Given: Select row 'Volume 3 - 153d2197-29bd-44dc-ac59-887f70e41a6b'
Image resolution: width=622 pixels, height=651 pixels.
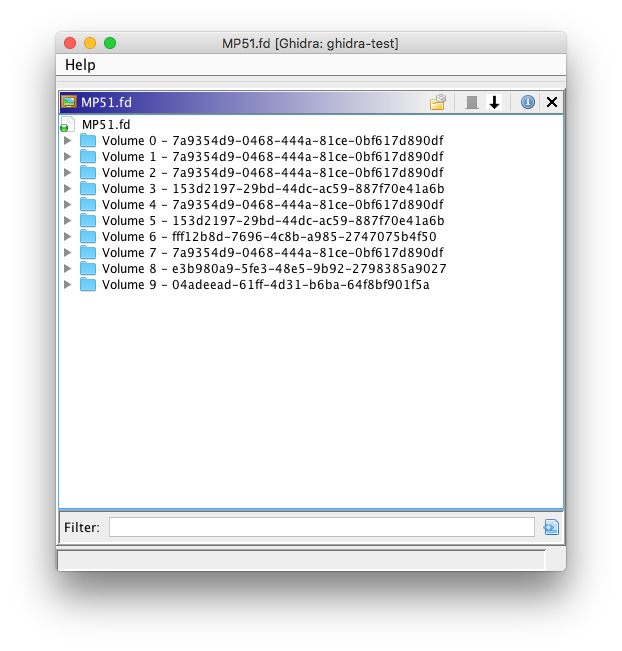Looking at the screenshot, I should (273, 188).
